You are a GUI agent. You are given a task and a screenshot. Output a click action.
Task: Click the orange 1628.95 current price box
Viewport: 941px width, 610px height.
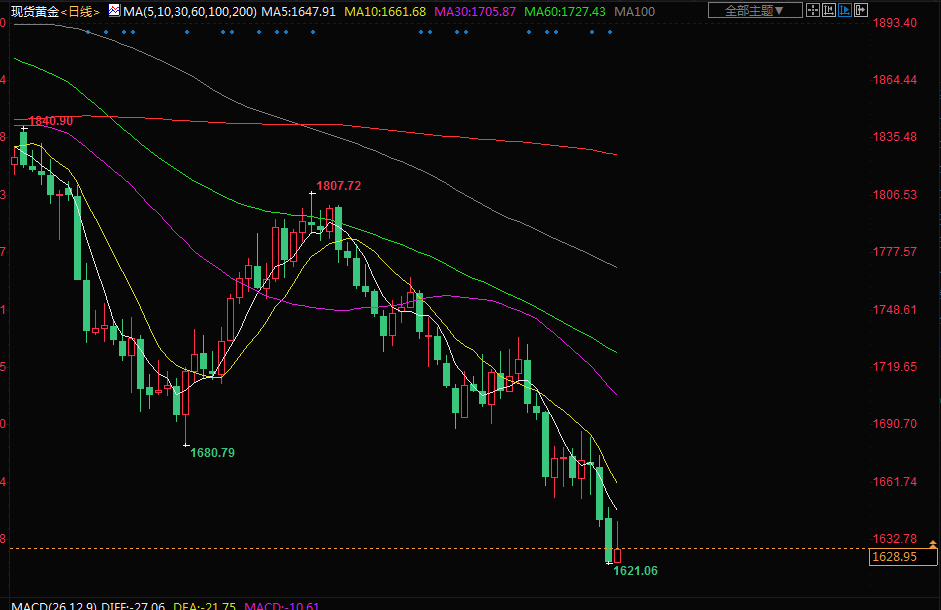click(894, 556)
